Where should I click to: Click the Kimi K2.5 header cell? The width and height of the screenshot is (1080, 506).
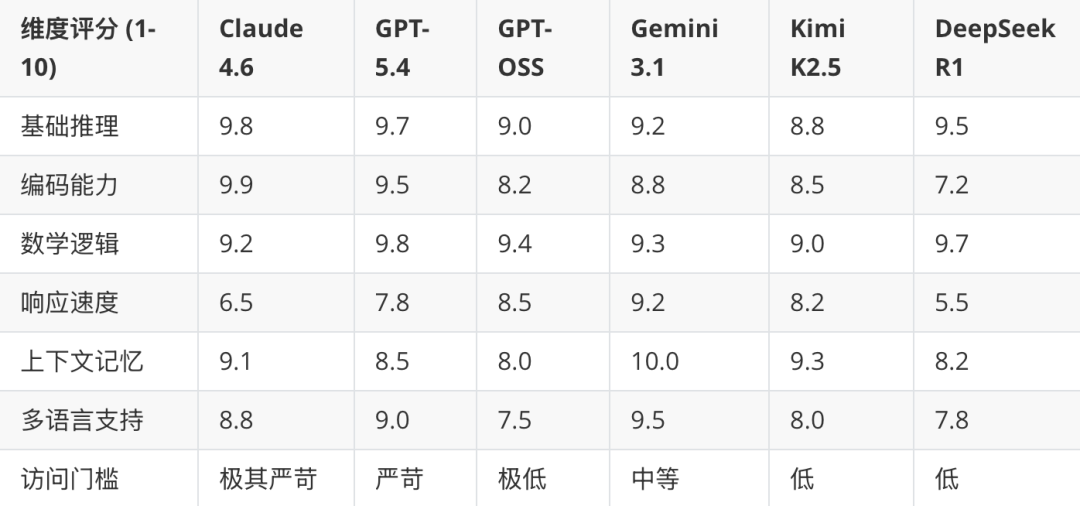point(841,48)
